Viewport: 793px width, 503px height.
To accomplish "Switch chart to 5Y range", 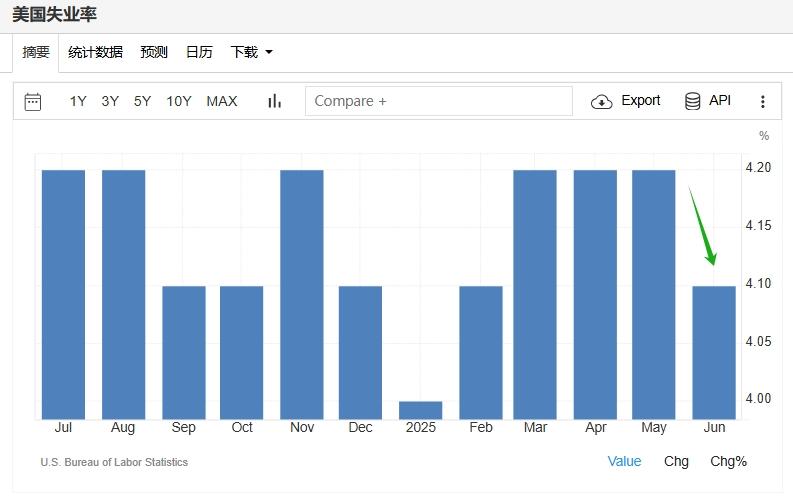I will point(142,101).
